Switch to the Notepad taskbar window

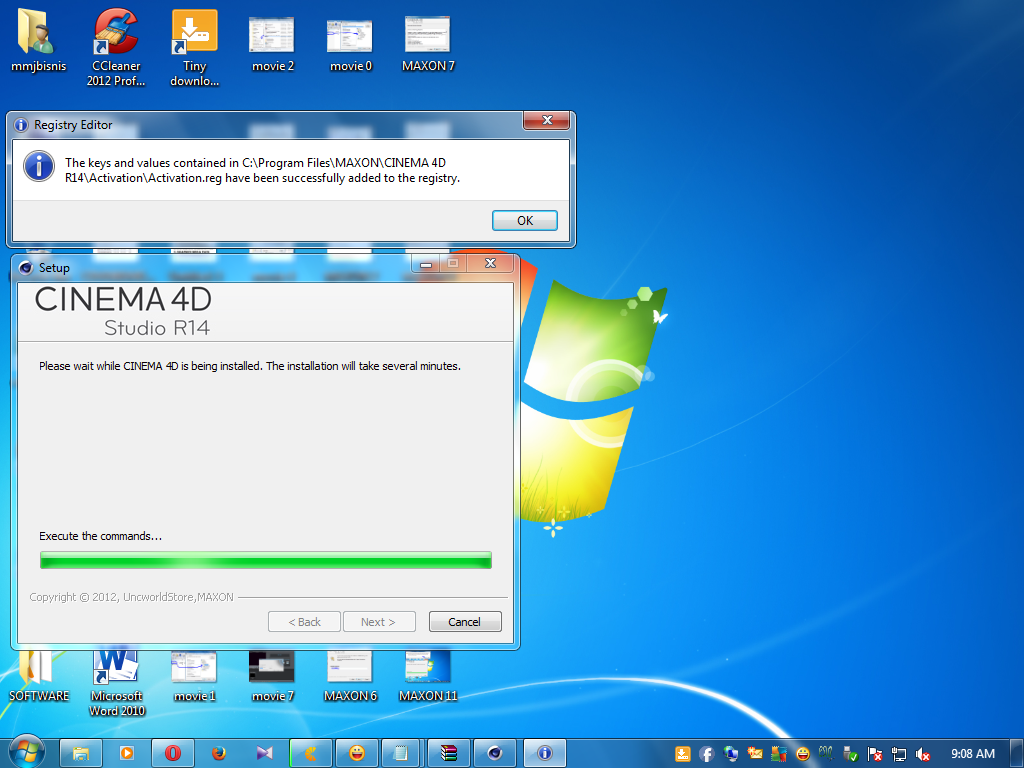[402, 754]
